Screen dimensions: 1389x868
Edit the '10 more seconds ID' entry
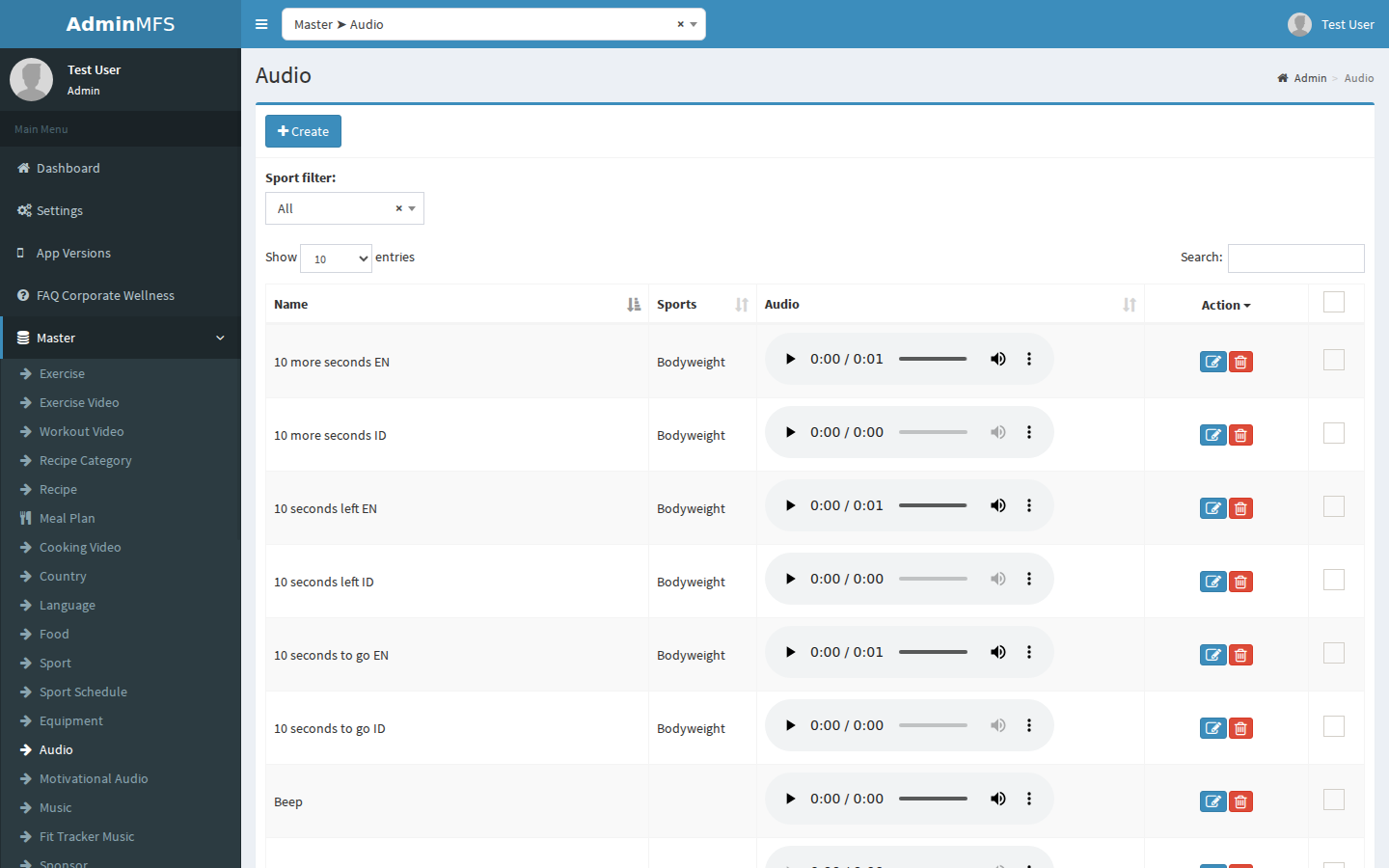1212,435
